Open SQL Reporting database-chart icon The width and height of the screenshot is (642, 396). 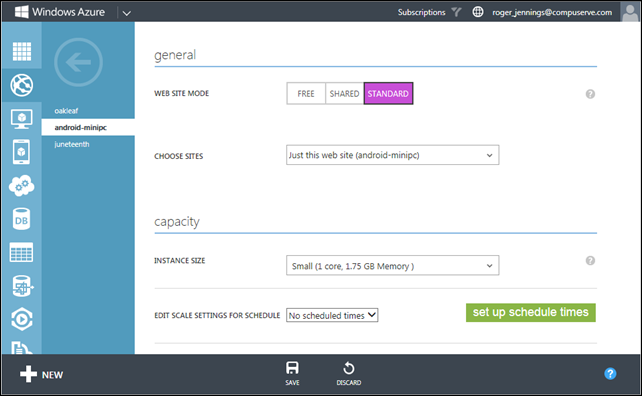pyautogui.click(x=23, y=286)
